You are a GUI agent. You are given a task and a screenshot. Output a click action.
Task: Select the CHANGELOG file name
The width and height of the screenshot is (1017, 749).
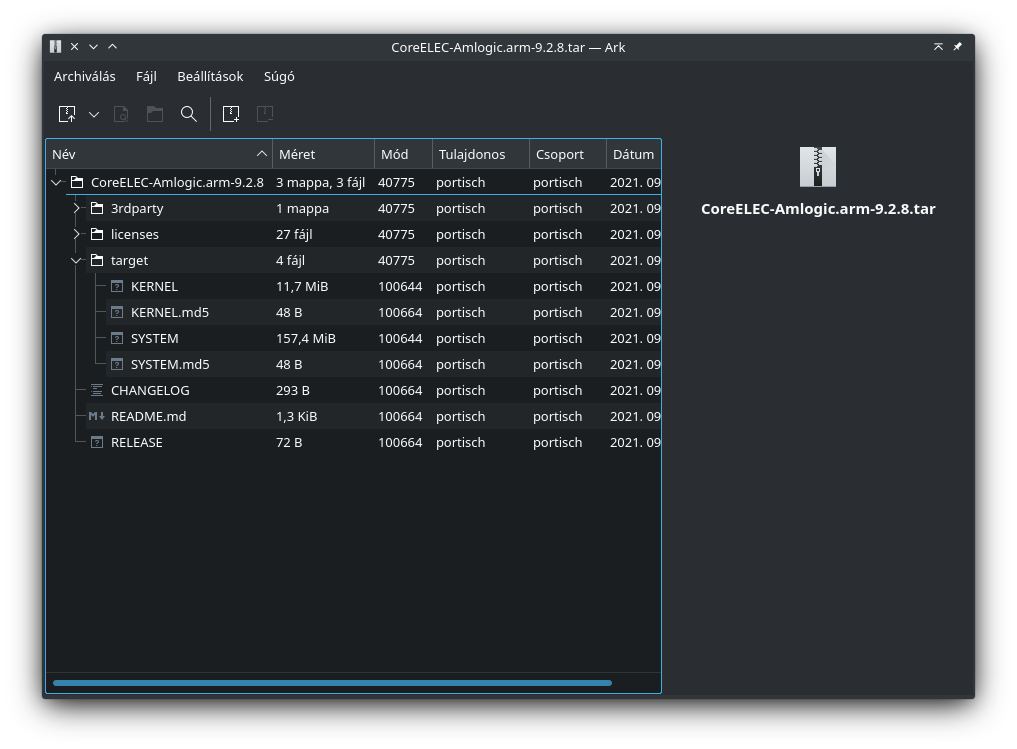tap(150, 390)
